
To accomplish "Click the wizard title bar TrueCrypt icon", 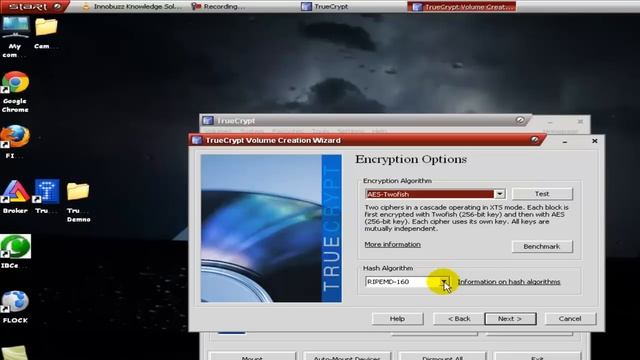I will tap(197, 140).
